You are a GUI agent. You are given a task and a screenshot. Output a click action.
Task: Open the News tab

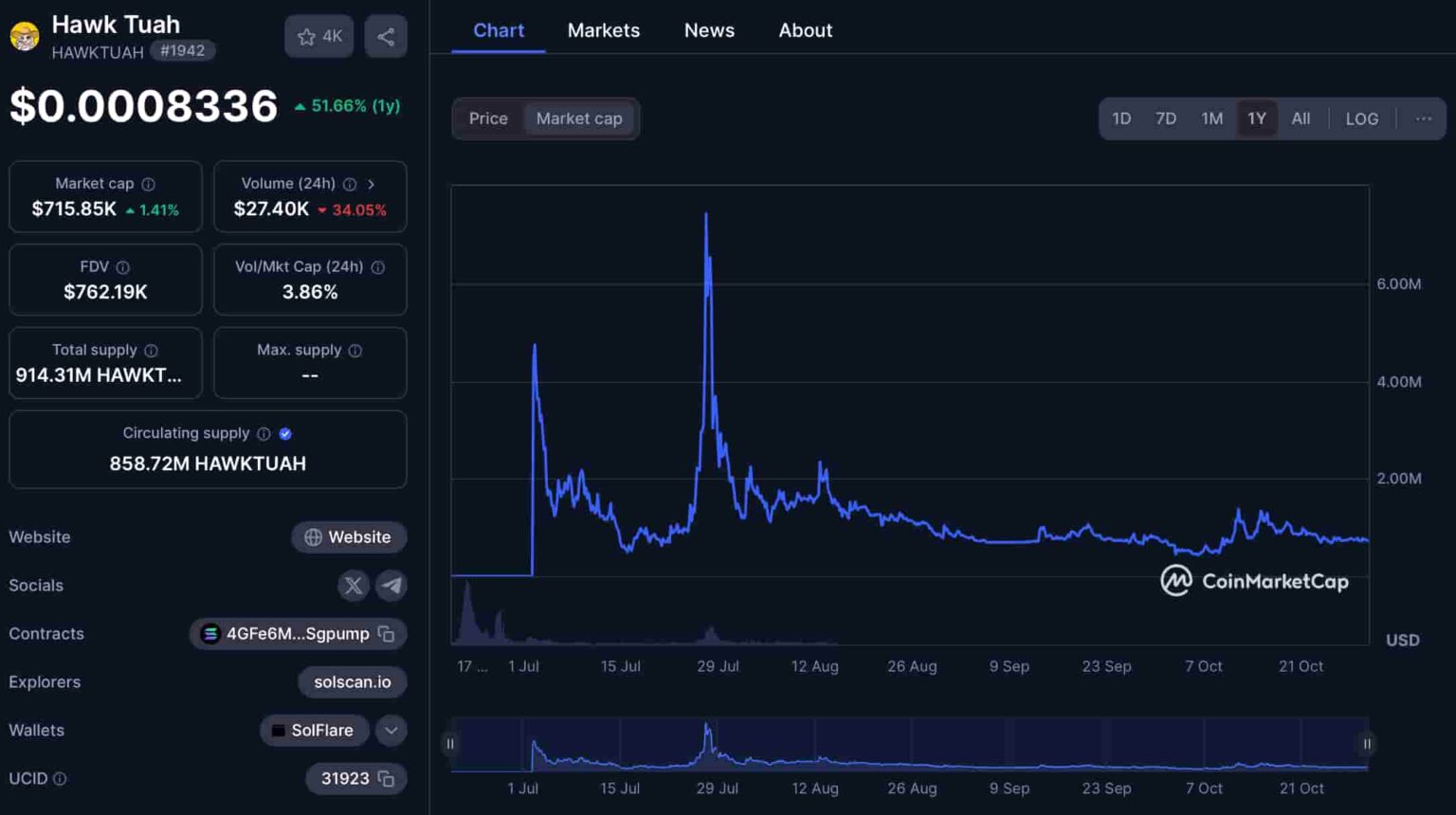[709, 29]
